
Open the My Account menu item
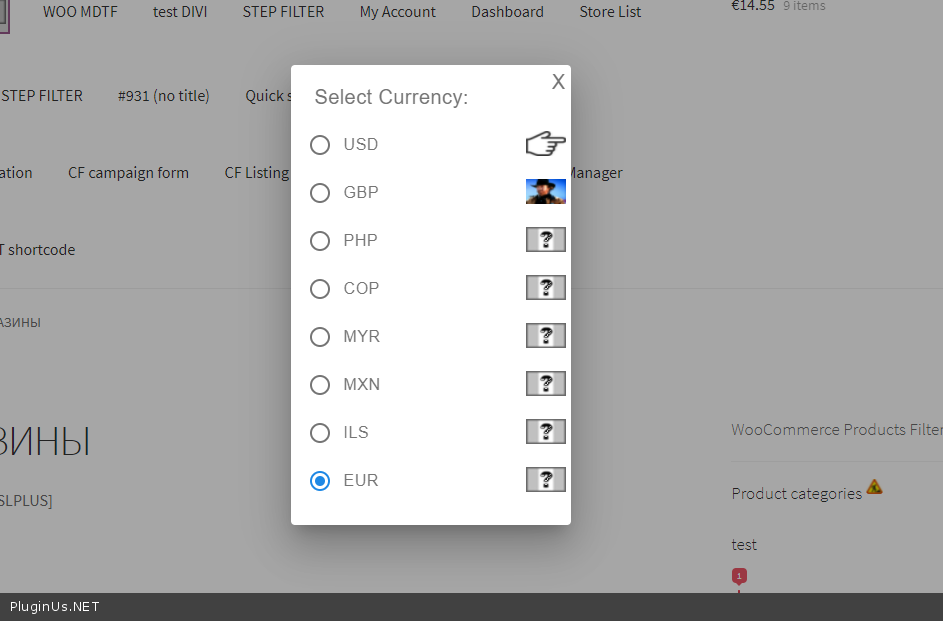pos(398,12)
